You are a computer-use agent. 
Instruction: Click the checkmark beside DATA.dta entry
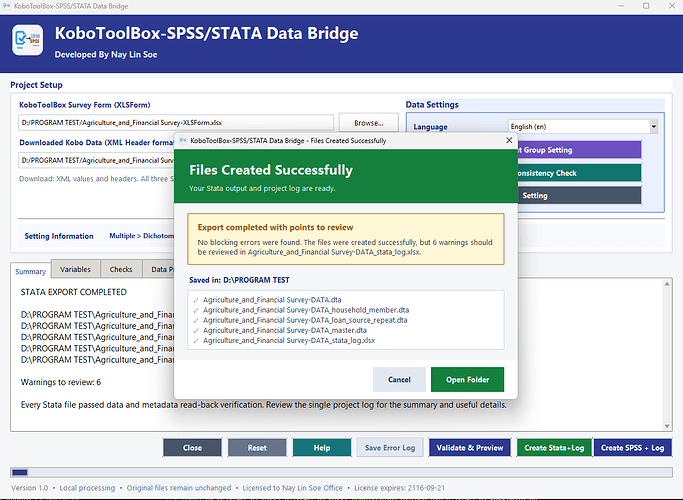click(196, 300)
